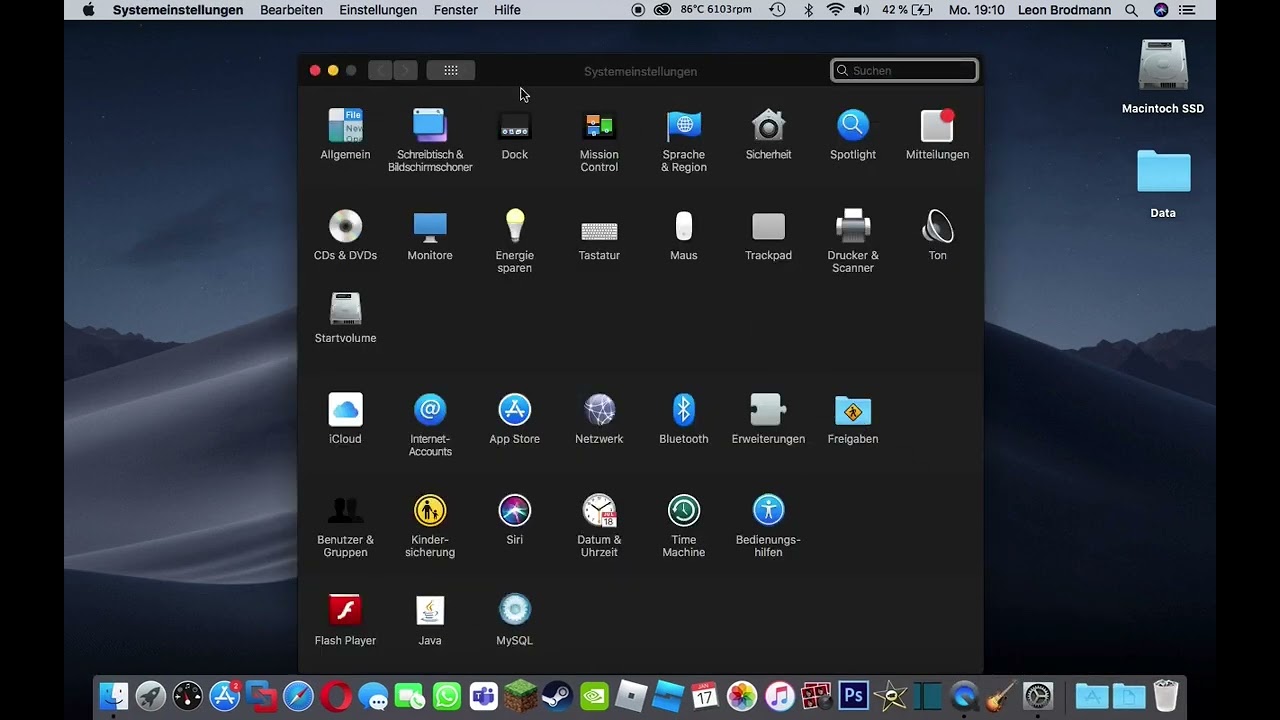
Task: Open Energie sparen settings
Action: click(514, 241)
